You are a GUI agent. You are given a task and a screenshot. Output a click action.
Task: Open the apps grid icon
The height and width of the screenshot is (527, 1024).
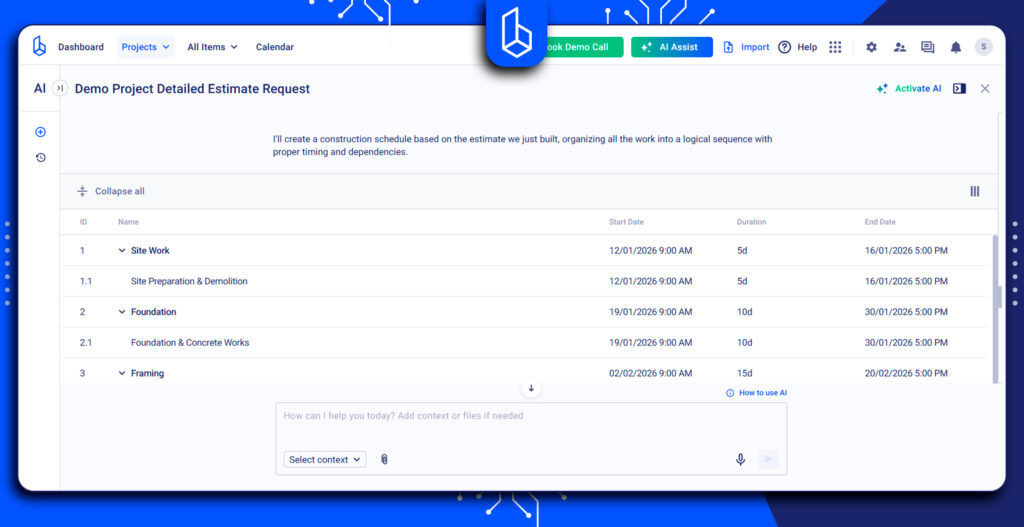pyautogui.click(x=835, y=47)
